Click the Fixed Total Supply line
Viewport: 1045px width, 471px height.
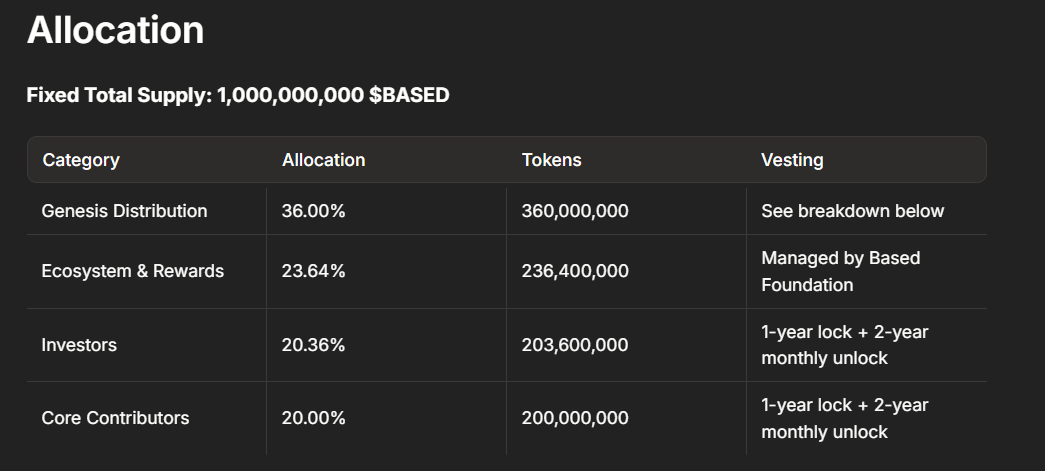(238, 96)
